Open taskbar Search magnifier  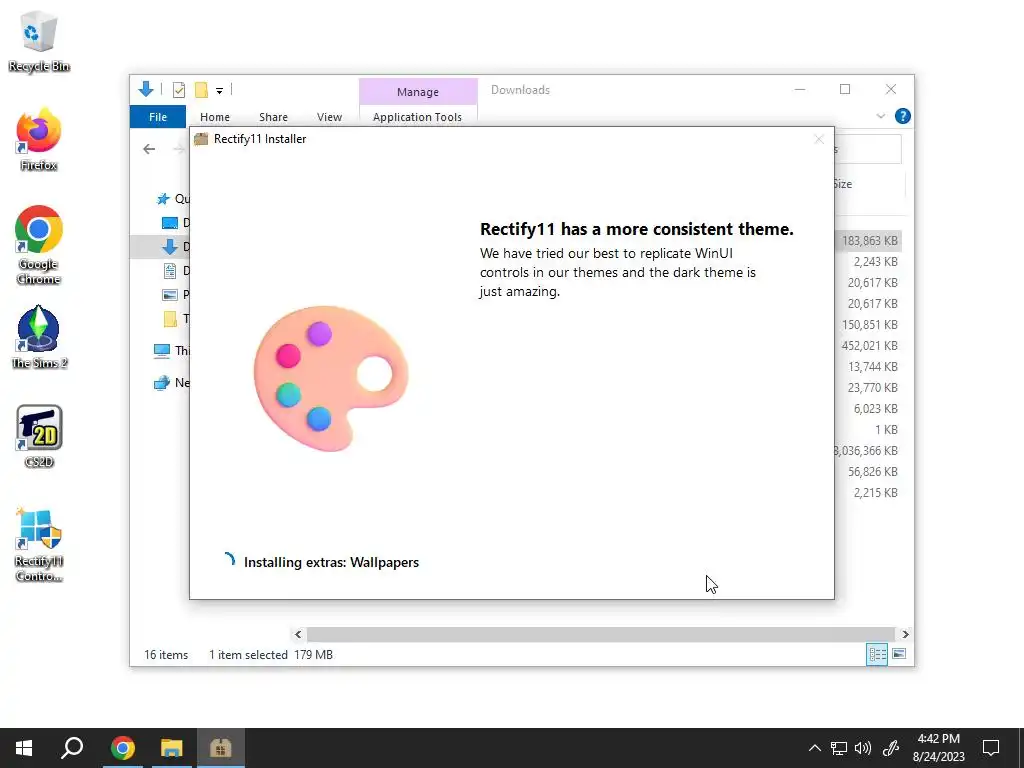tap(72, 748)
